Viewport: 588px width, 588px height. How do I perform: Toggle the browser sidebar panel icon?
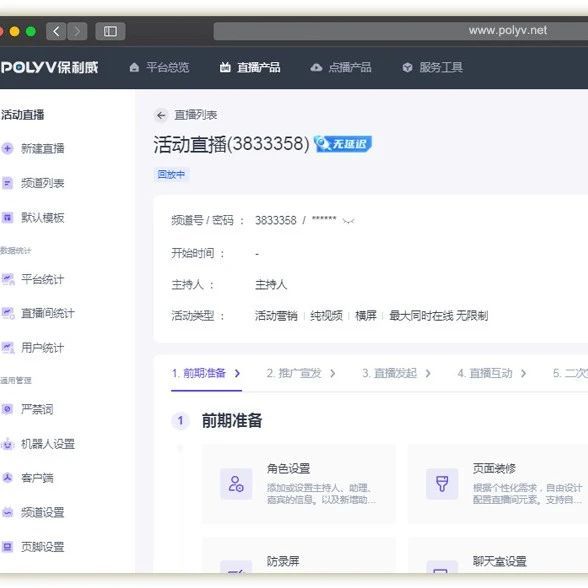(x=110, y=31)
